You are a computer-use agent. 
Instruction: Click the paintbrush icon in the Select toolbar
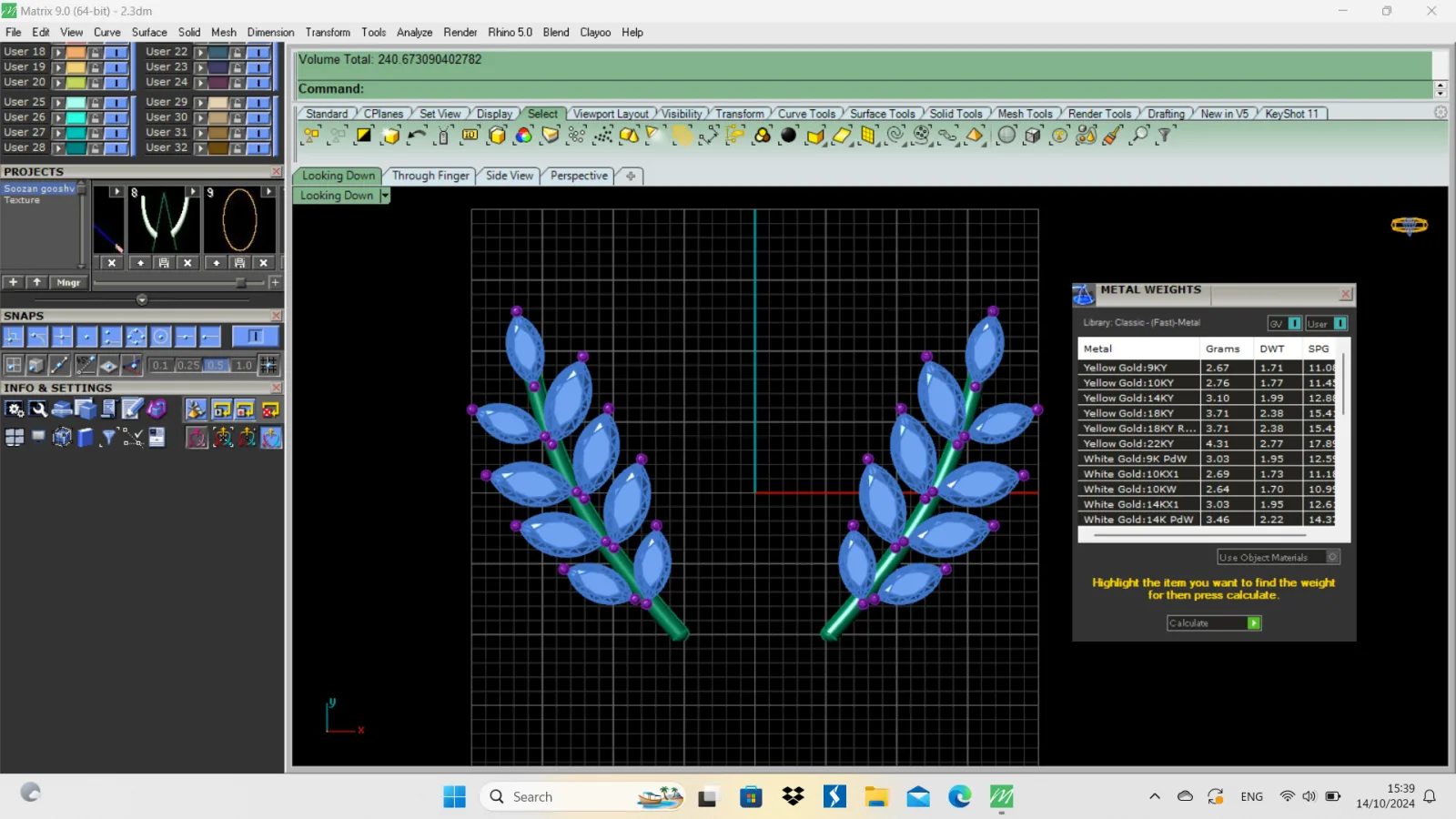point(1112,136)
